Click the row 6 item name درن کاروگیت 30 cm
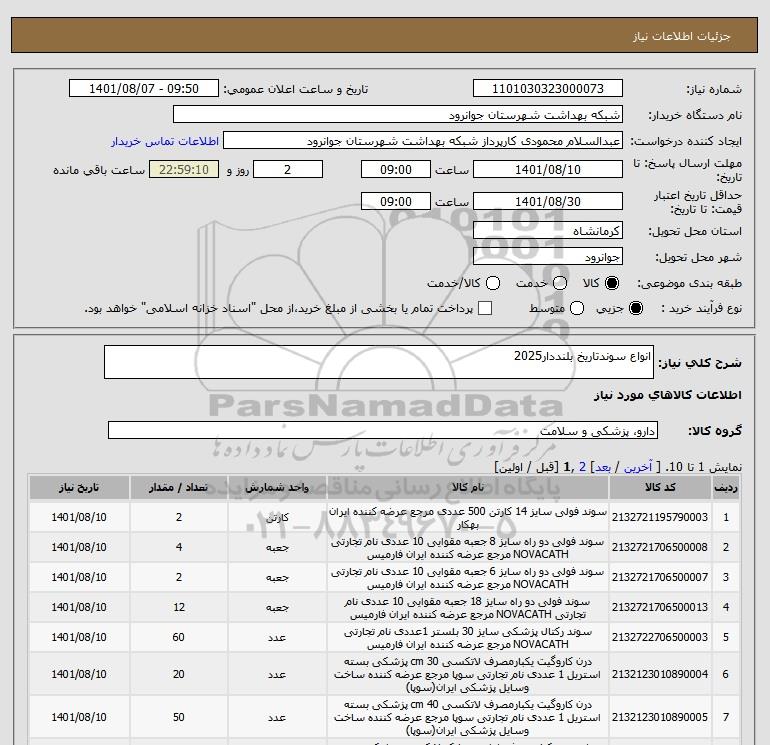Screen dimensions: 770x745 point(468,674)
